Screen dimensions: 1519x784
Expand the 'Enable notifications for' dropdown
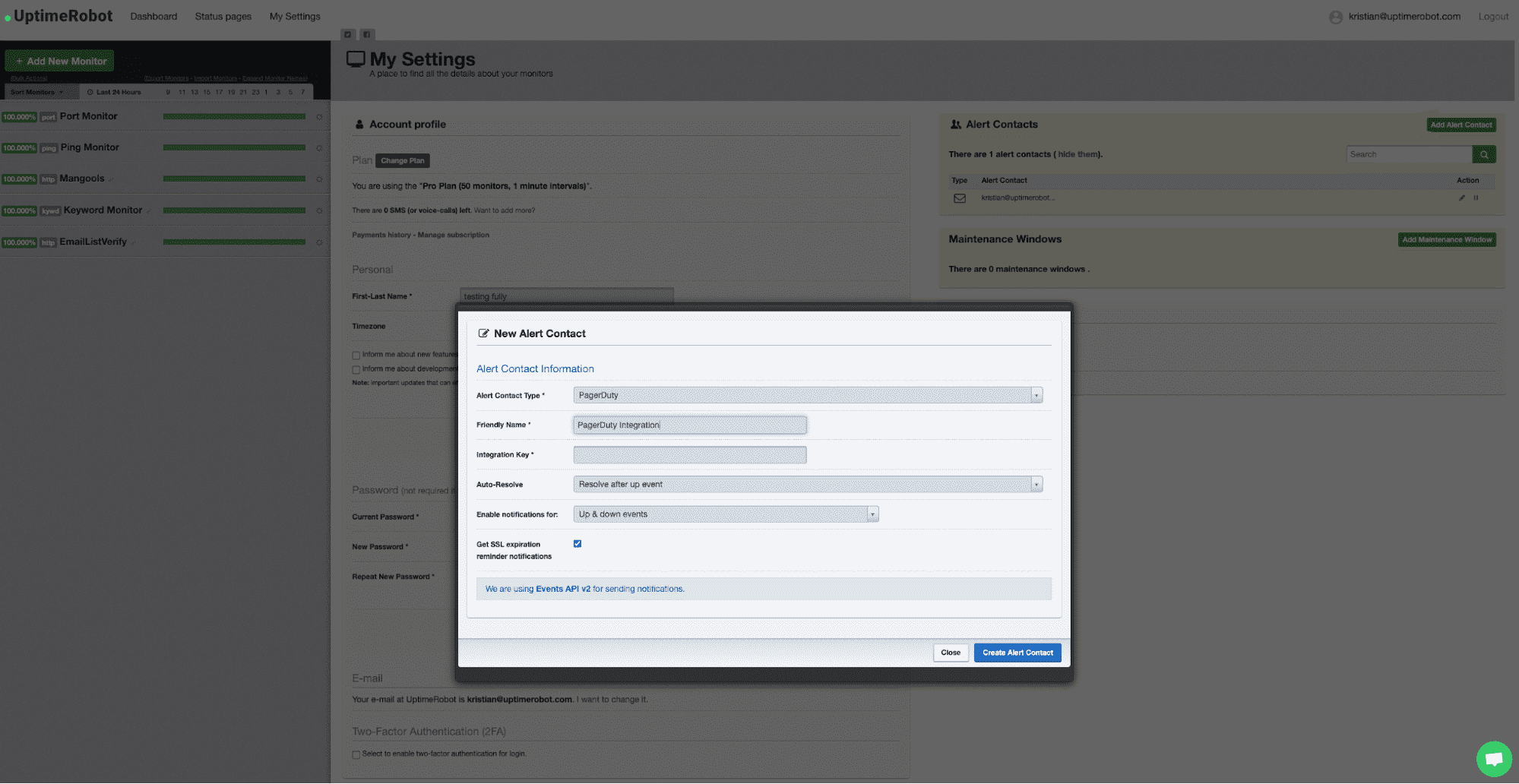872,514
